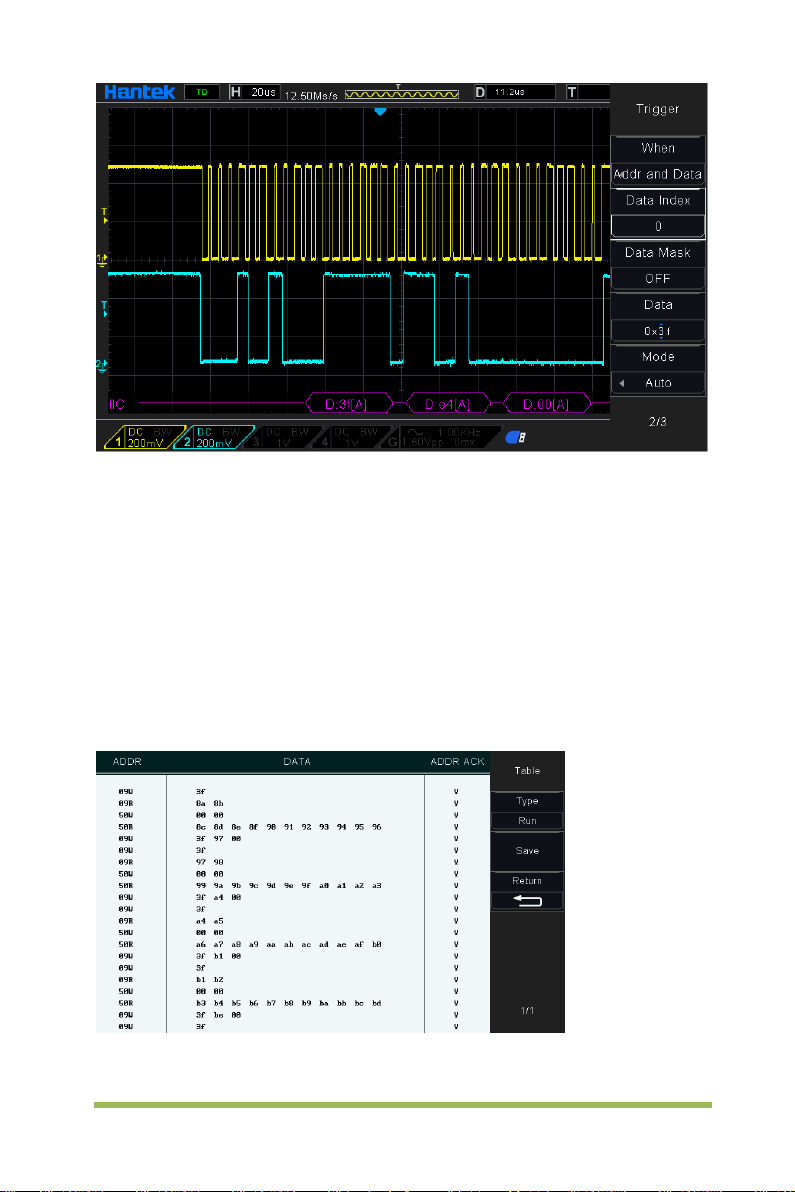The image size is (795, 1192).
Task: Click the ADDR ACK column header
Action: coord(458,762)
